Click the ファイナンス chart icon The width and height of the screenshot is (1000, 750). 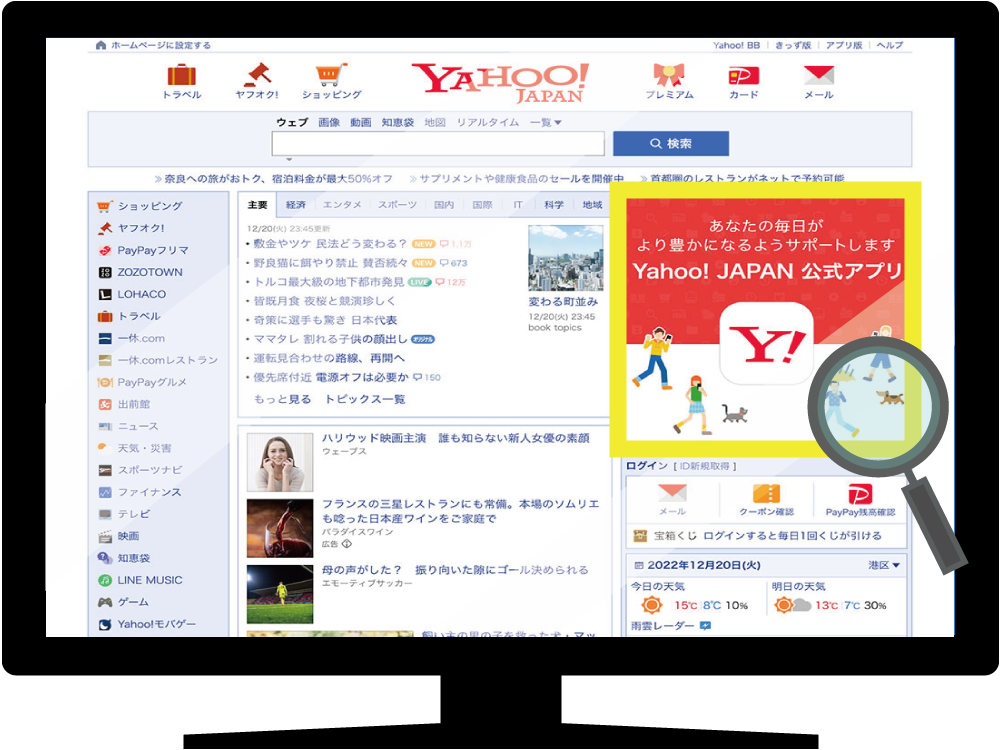(x=105, y=492)
